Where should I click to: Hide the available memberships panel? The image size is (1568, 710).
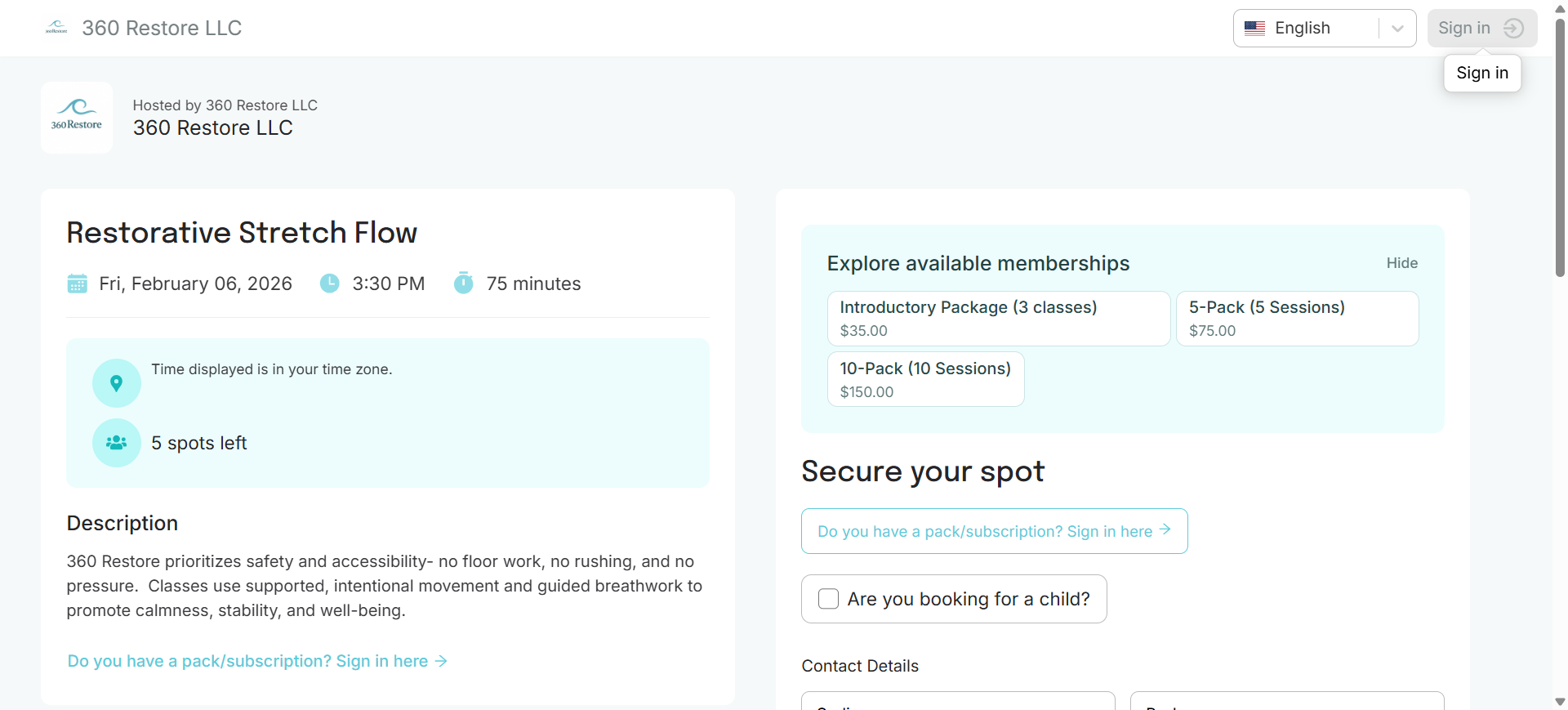1401,263
